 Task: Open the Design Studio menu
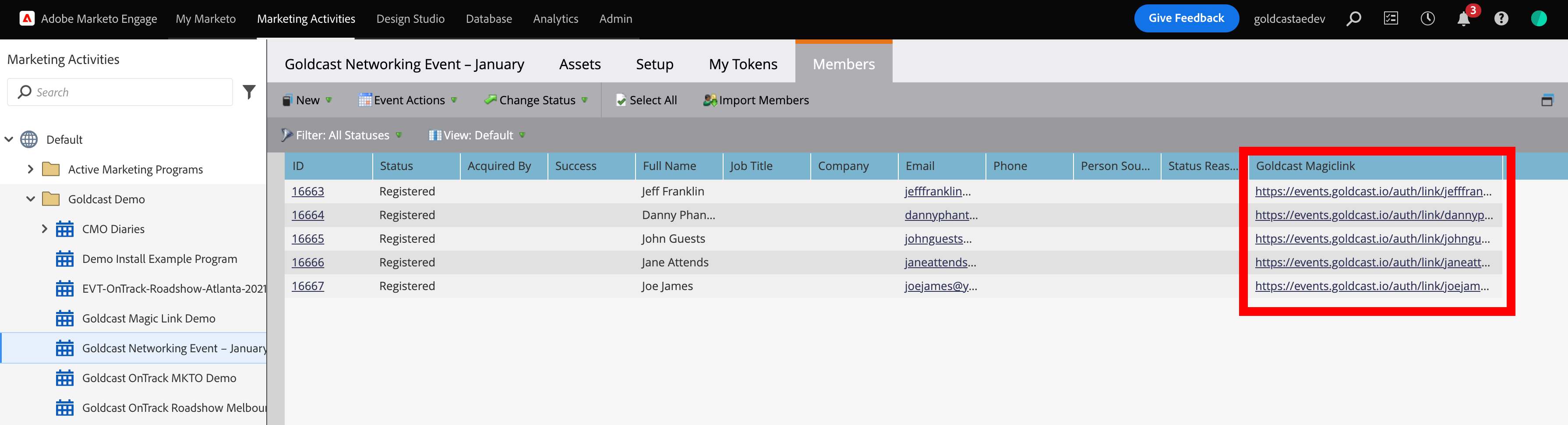click(410, 19)
